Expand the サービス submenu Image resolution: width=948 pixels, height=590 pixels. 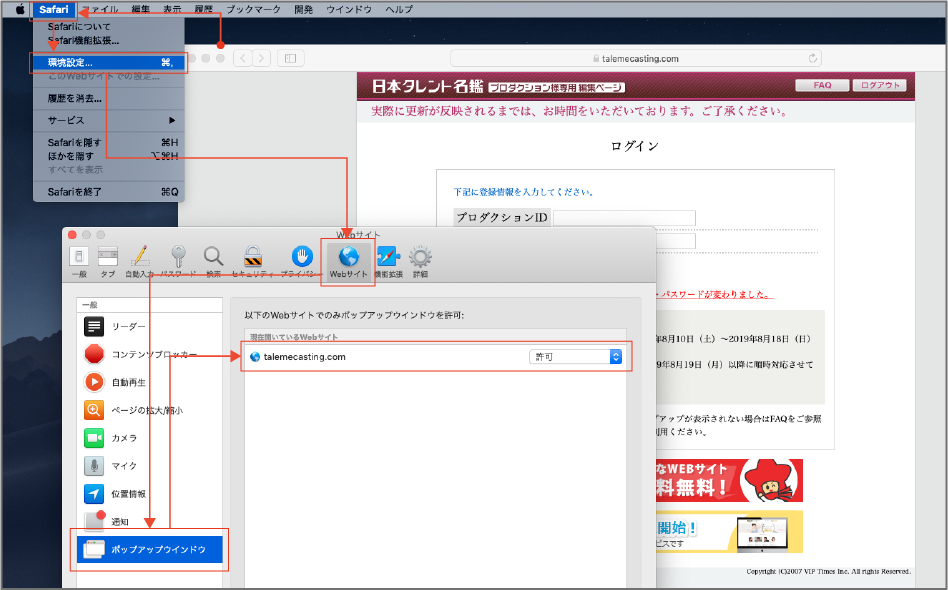109,120
